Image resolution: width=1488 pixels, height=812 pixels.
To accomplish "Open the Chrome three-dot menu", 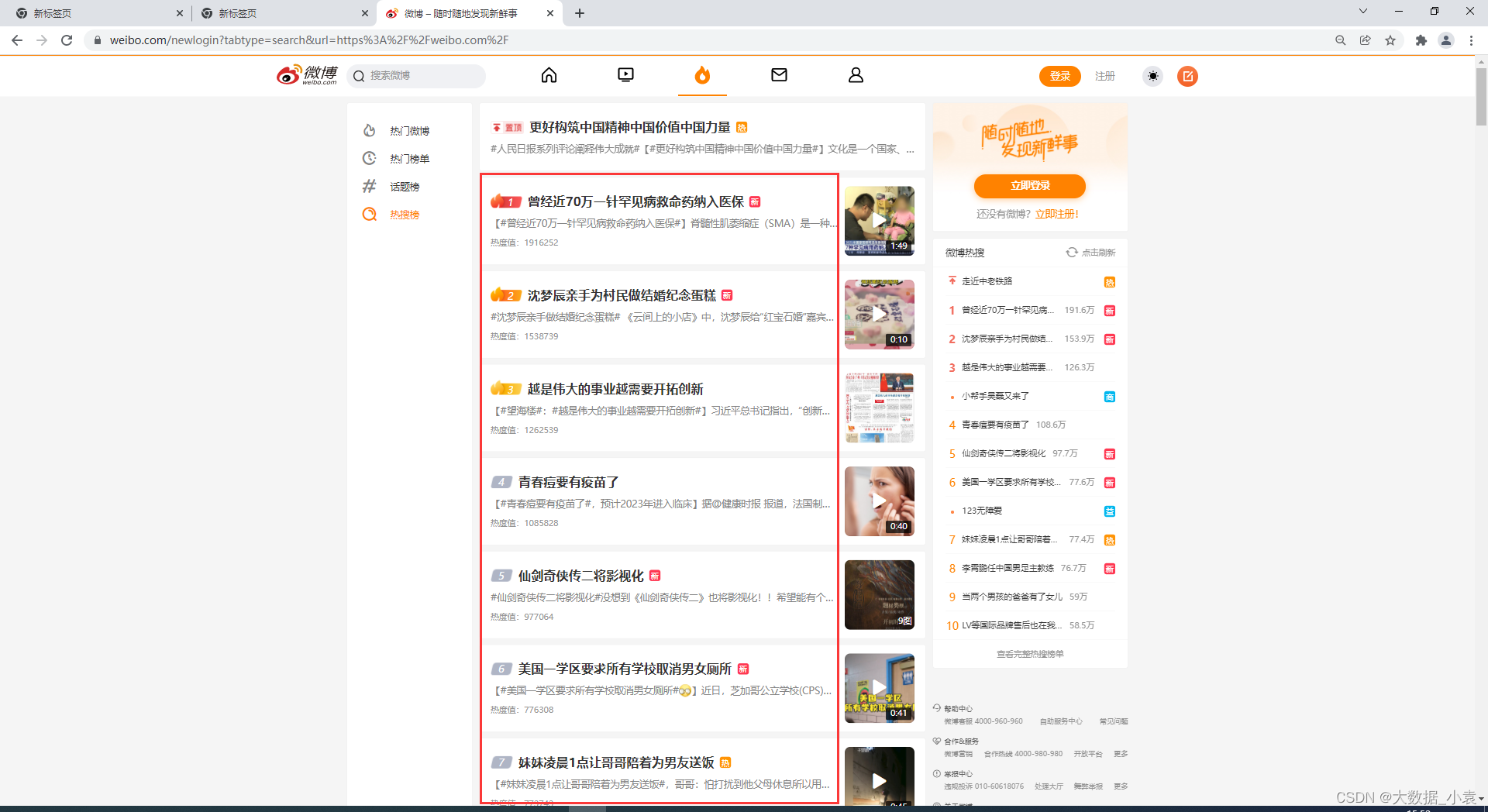I will (x=1471, y=40).
